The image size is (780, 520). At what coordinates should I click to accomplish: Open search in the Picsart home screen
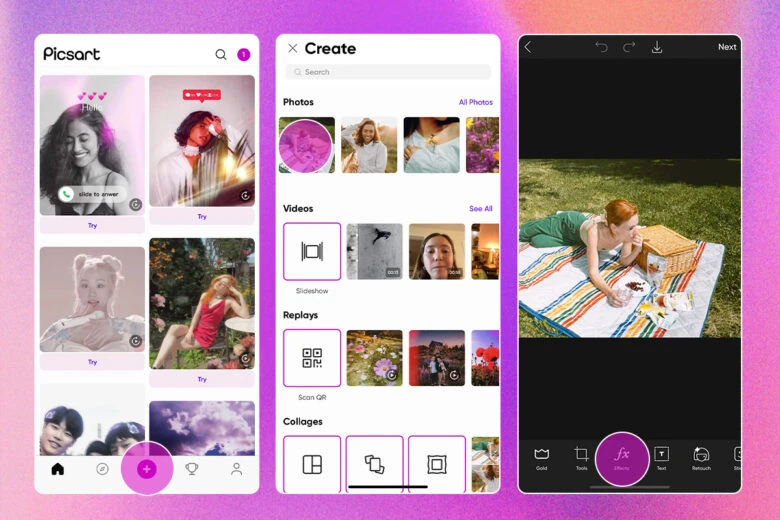220,54
